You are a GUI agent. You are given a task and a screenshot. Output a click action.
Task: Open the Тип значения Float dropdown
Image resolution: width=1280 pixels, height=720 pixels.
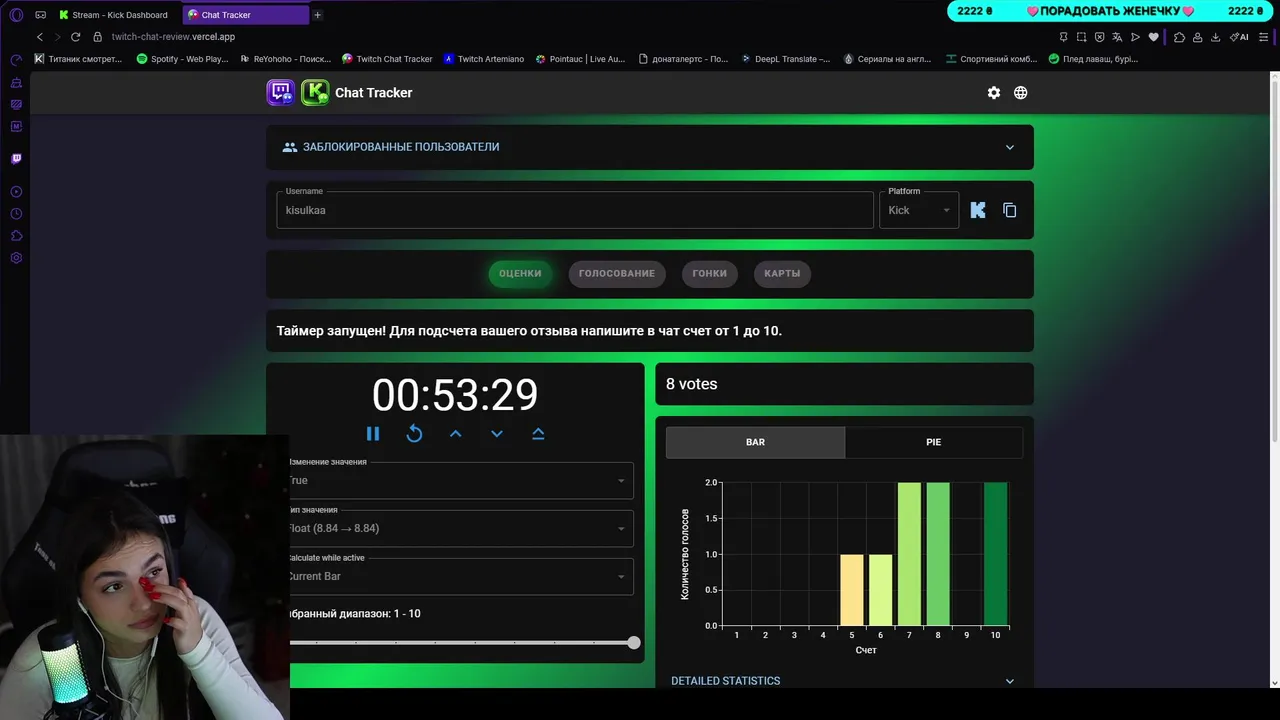[x=460, y=528]
